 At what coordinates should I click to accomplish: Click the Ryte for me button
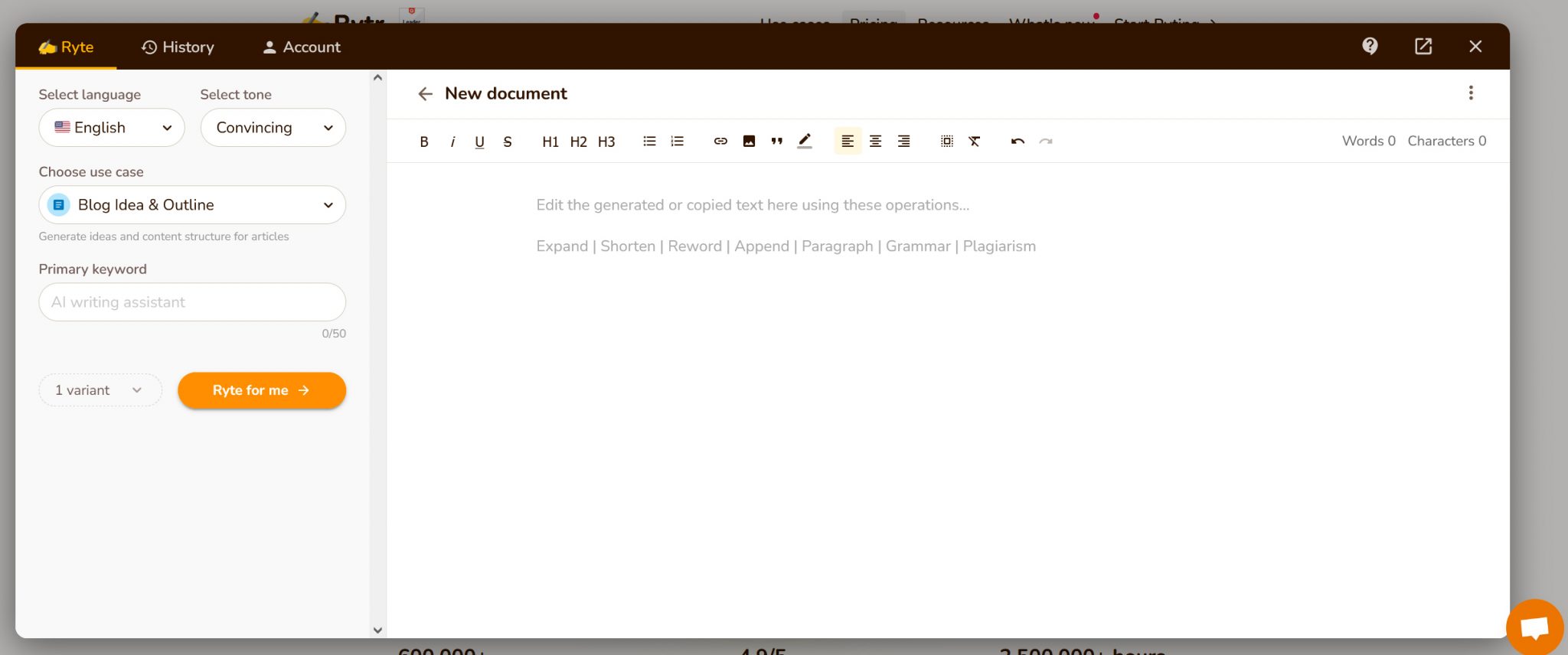click(262, 390)
